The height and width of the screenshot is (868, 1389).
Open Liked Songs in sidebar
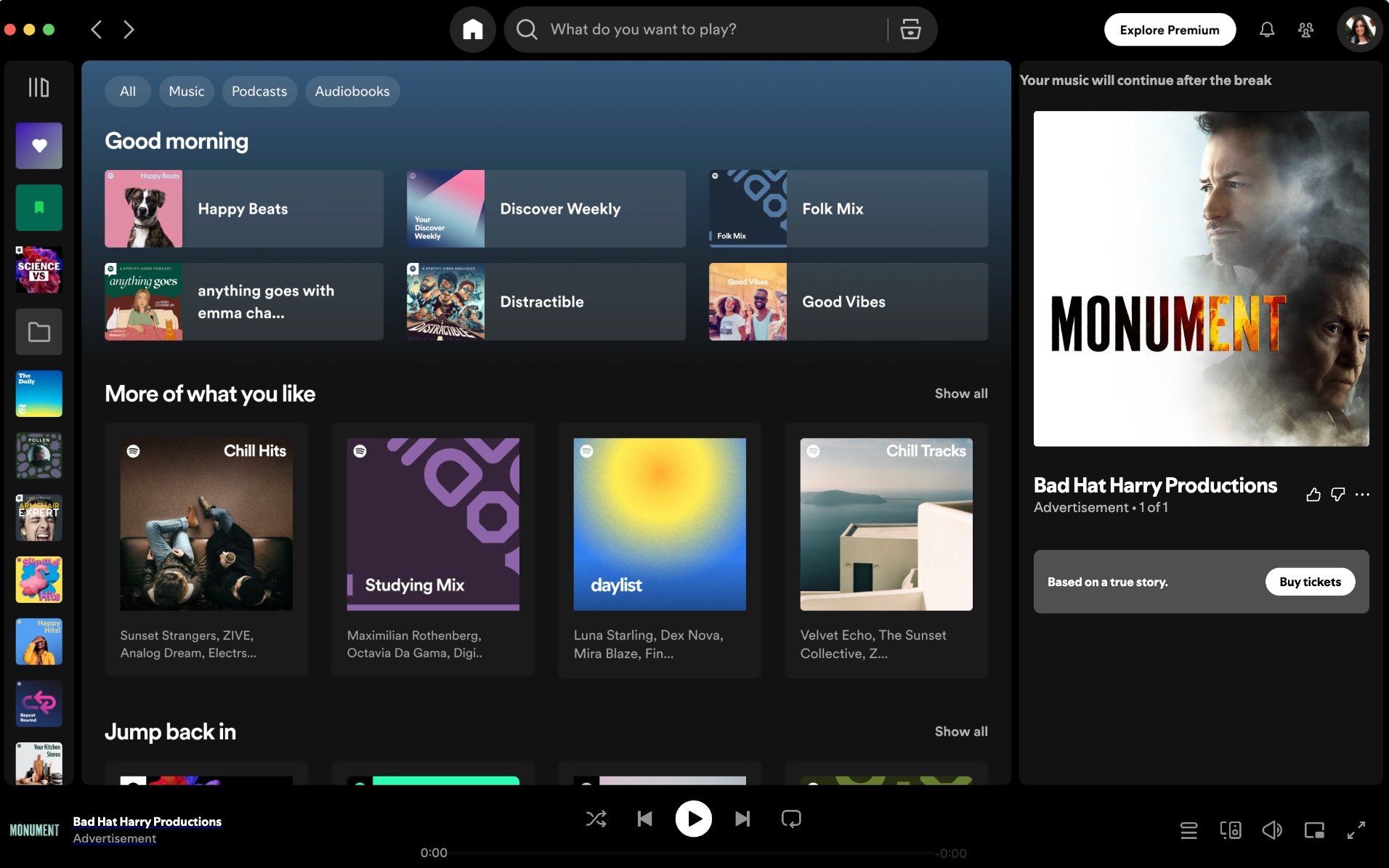(39, 145)
